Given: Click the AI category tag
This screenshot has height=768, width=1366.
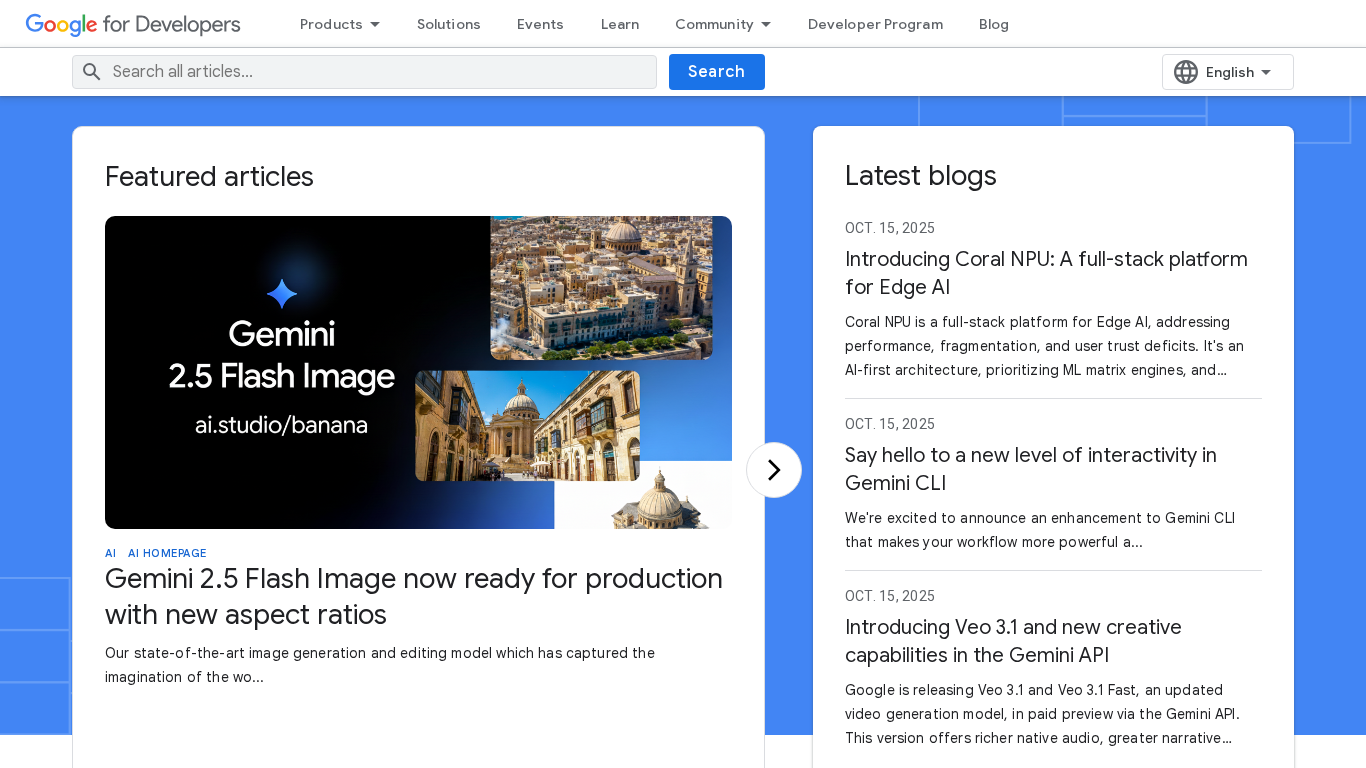Looking at the screenshot, I should point(110,553).
